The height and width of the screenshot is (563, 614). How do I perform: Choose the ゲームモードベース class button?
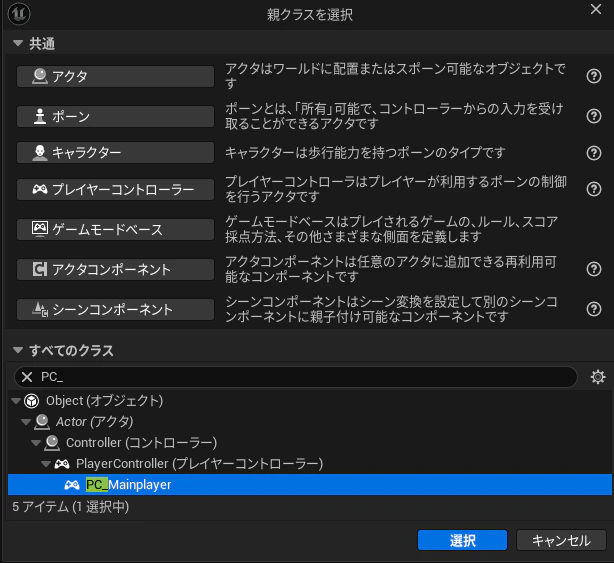(116, 229)
